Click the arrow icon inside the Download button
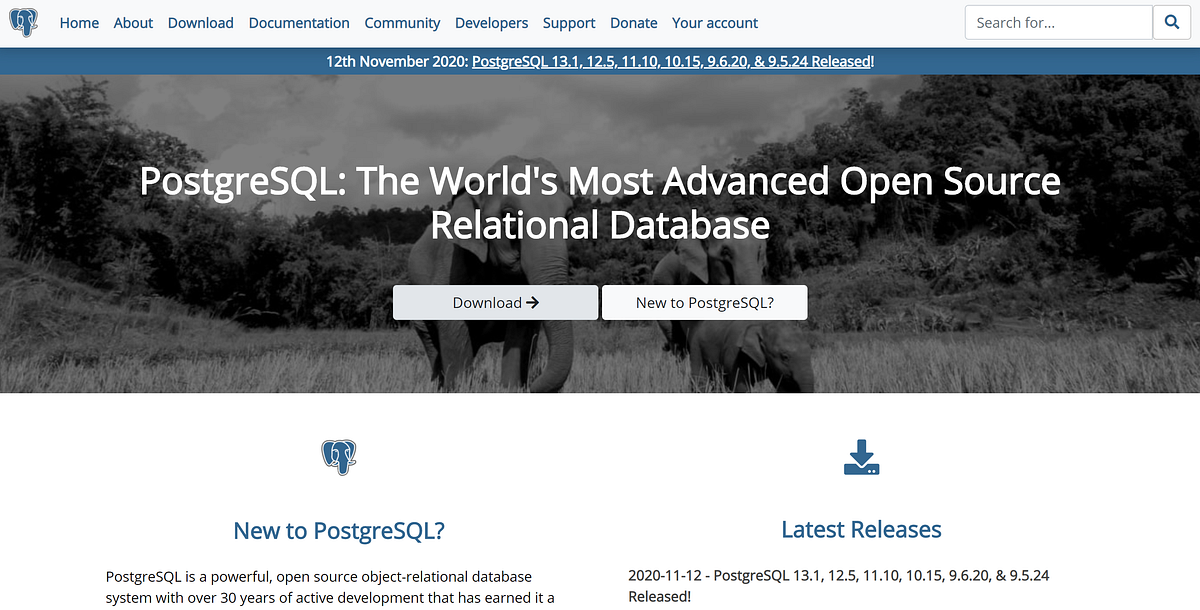The height and width of the screenshot is (610, 1200). 534,302
